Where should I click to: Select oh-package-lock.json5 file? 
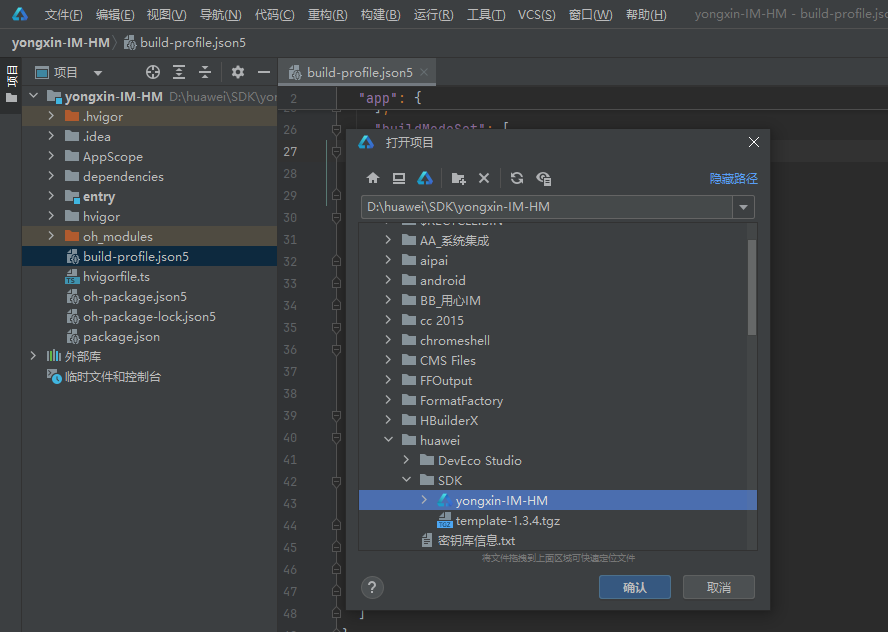point(150,317)
